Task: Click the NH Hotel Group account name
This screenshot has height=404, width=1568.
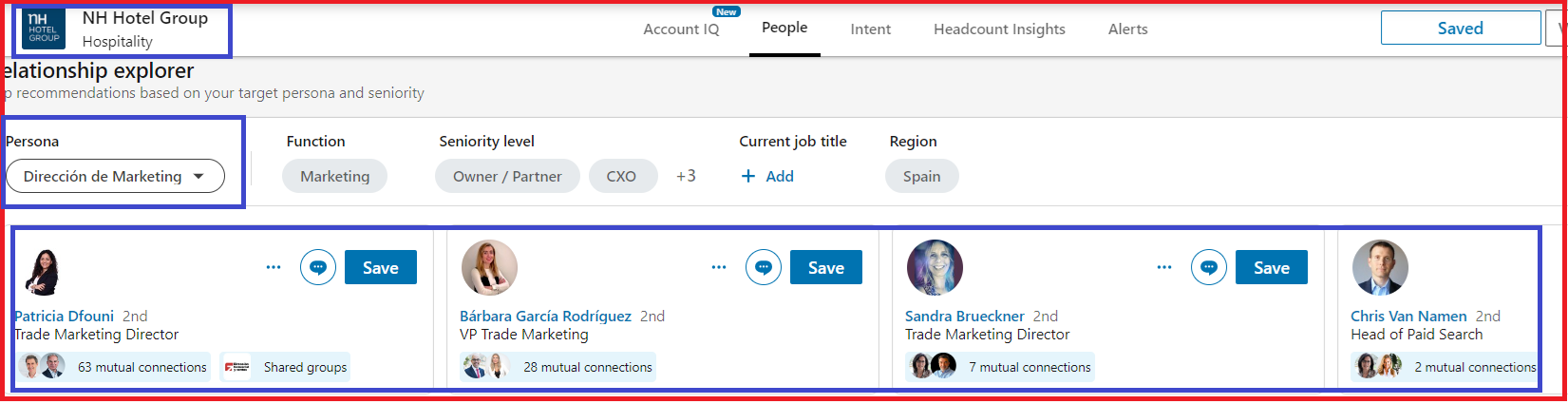Action: click(144, 18)
